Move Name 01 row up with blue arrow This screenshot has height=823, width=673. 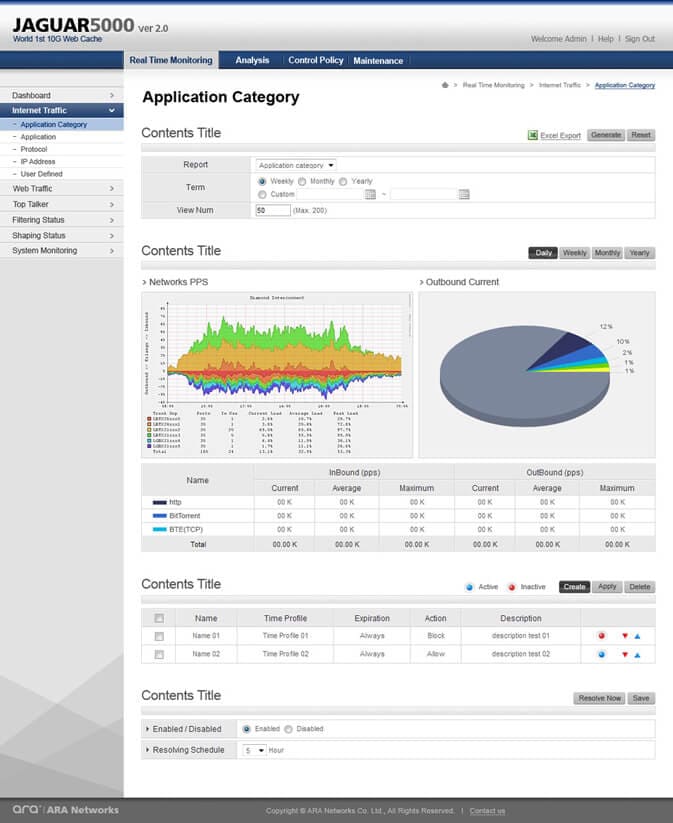(637, 636)
